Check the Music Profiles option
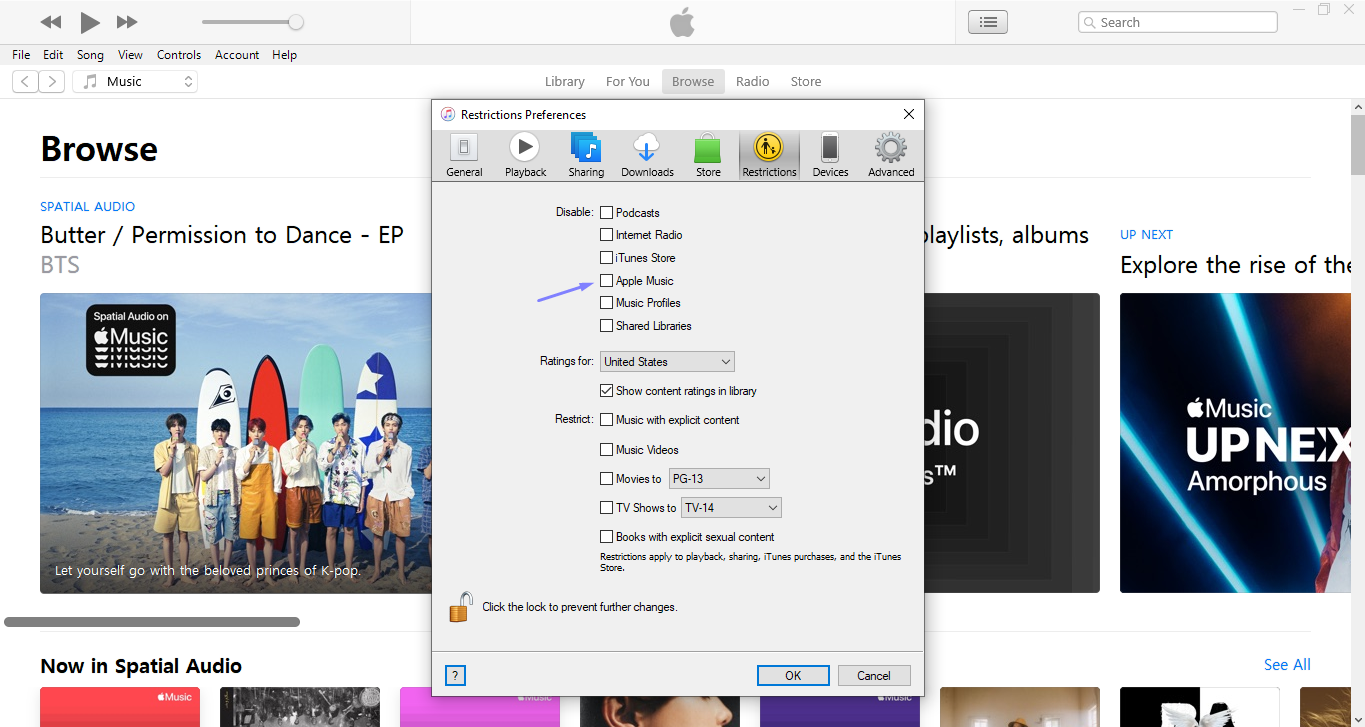Image resolution: width=1365 pixels, height=727 pixels. pyautogui.click(x=606, y=303)
